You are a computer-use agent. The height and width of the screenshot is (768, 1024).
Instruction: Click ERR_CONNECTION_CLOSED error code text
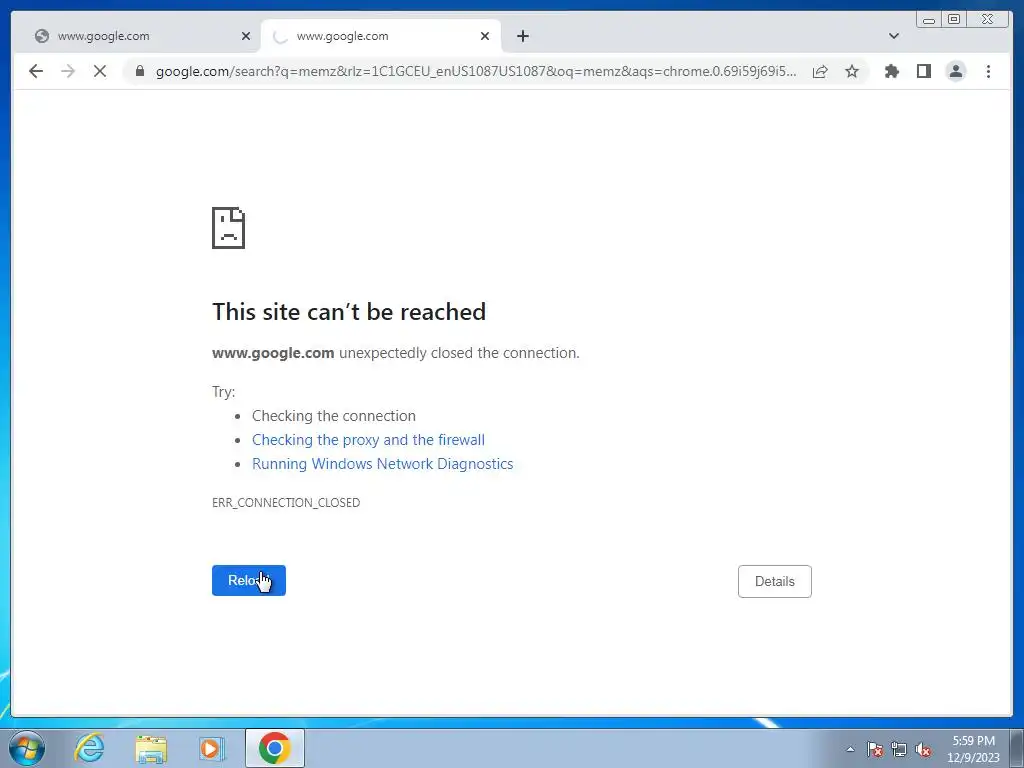[286, 503]
